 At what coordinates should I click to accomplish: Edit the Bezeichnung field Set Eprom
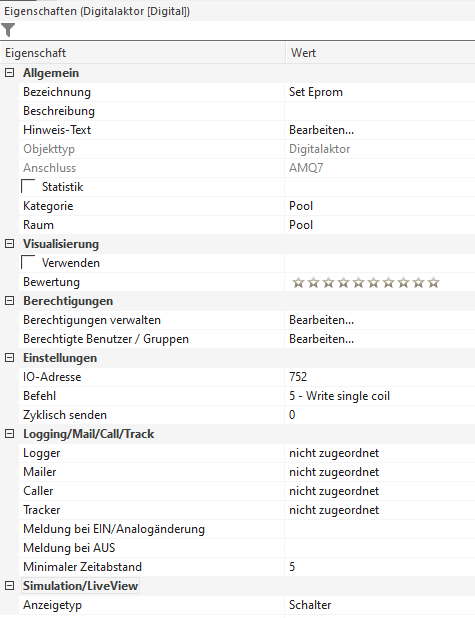380,92
